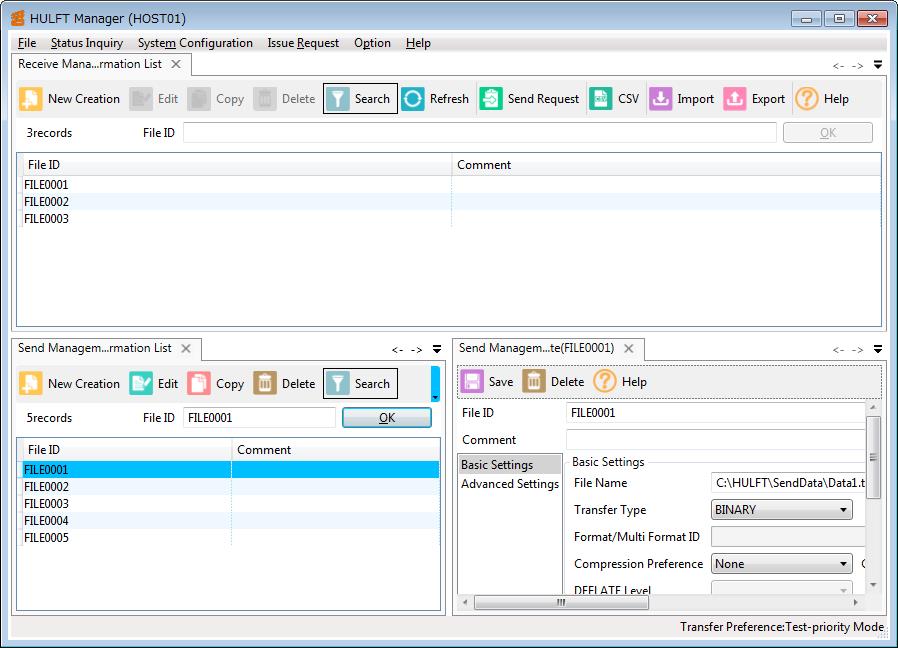The width and height of the screenshot is (898, 648).
Task: Export receive list via CSV icon
Action: pos(601,99)
